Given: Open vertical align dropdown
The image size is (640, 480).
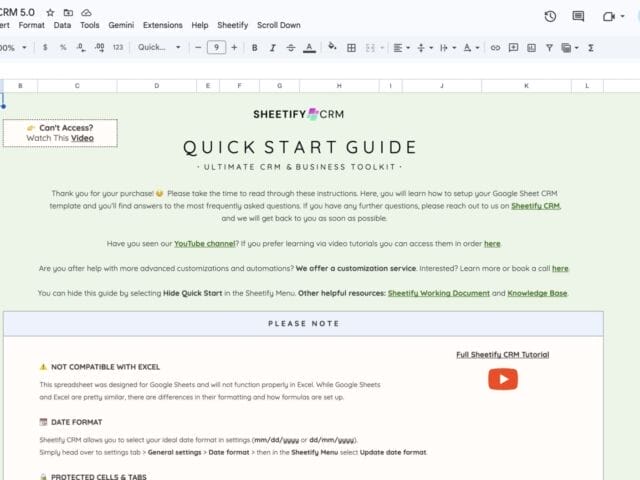Looking at the screenshot, I should [424, 48].
